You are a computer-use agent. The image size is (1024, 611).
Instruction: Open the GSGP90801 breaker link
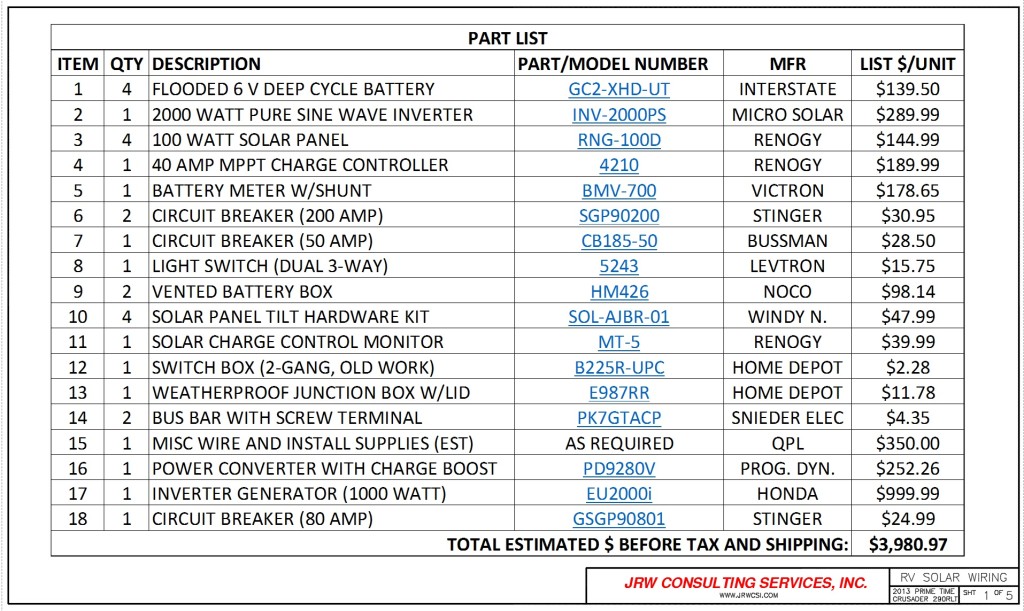coord(618,519)
